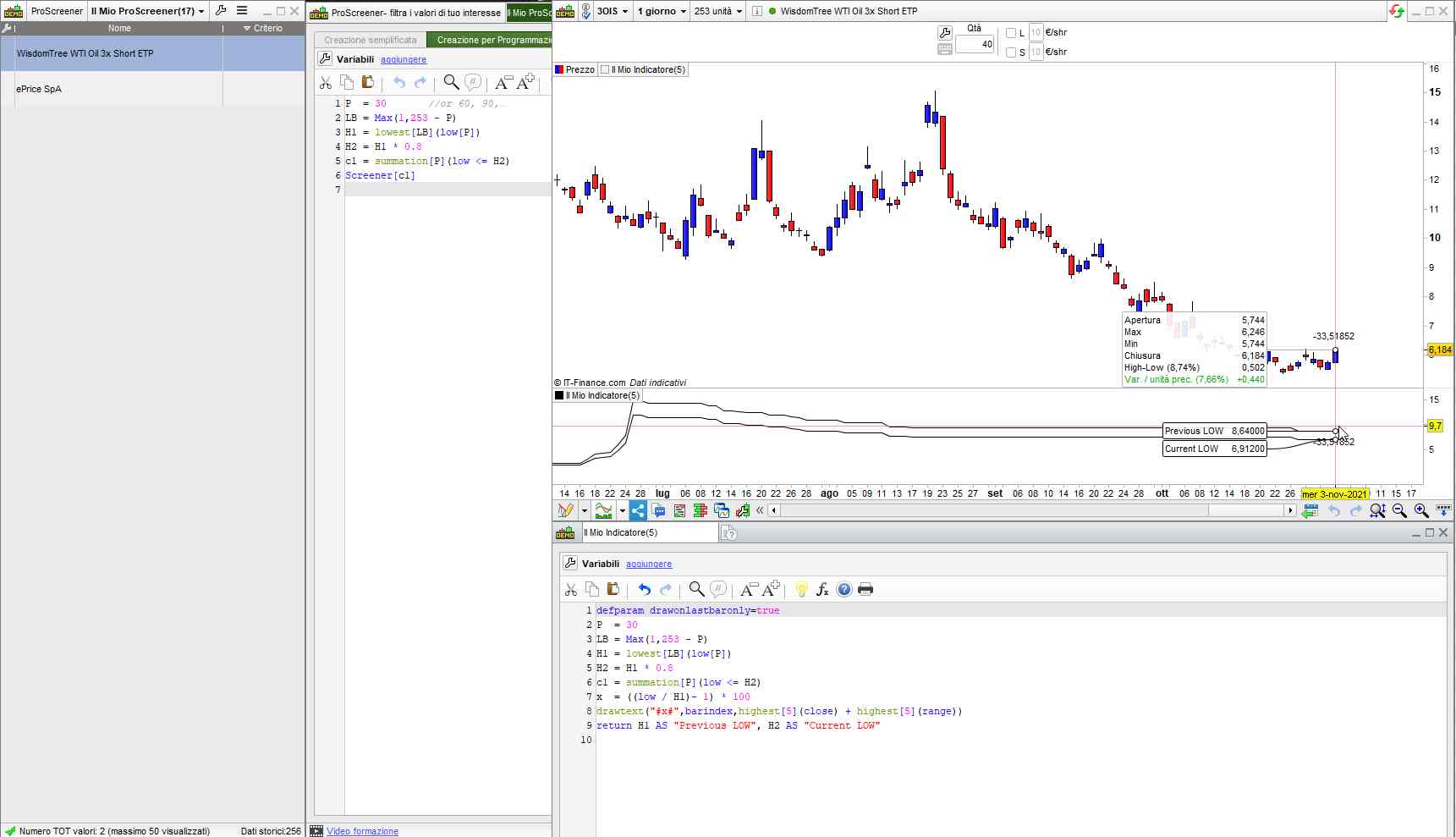
Task: Click the aggiungere link in indicator editor
Action: (x=649, y=564)
